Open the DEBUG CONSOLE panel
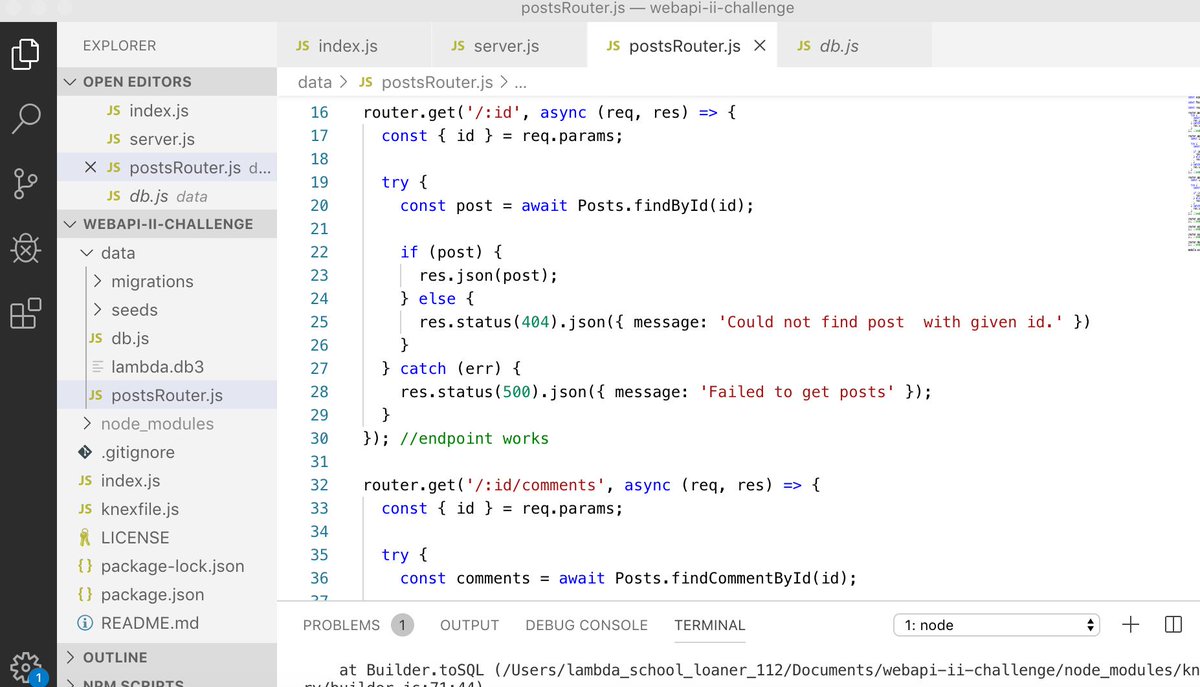1200x687 pixels. 586,624
